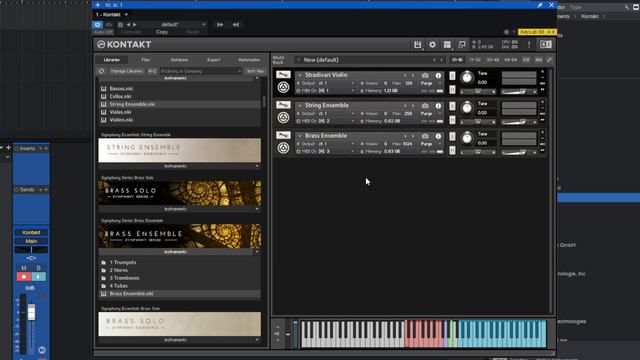
Task: Toggle the A-Z sort button
Action: [152, 71]
